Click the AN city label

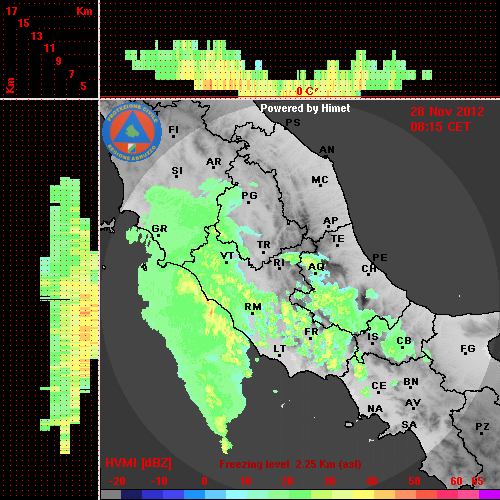pos(327,150)
